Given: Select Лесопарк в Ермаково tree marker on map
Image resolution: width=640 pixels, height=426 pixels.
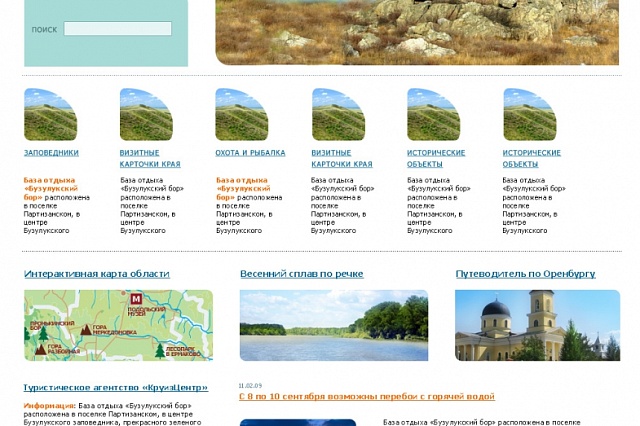Looking at the screenshot, I should coord(160,351).
